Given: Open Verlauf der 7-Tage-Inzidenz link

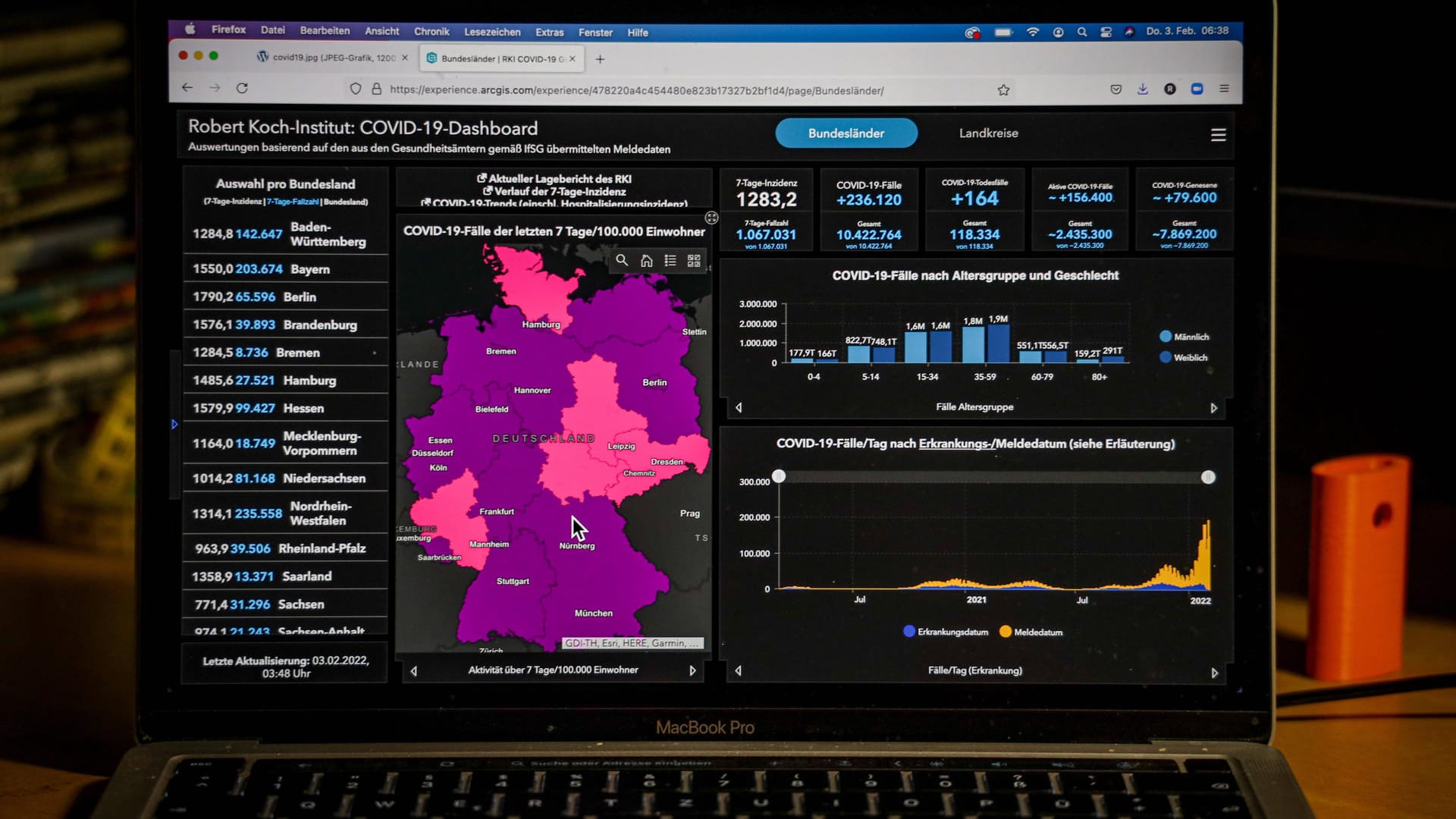Looking at the screenshot, I should pos(554,192).
